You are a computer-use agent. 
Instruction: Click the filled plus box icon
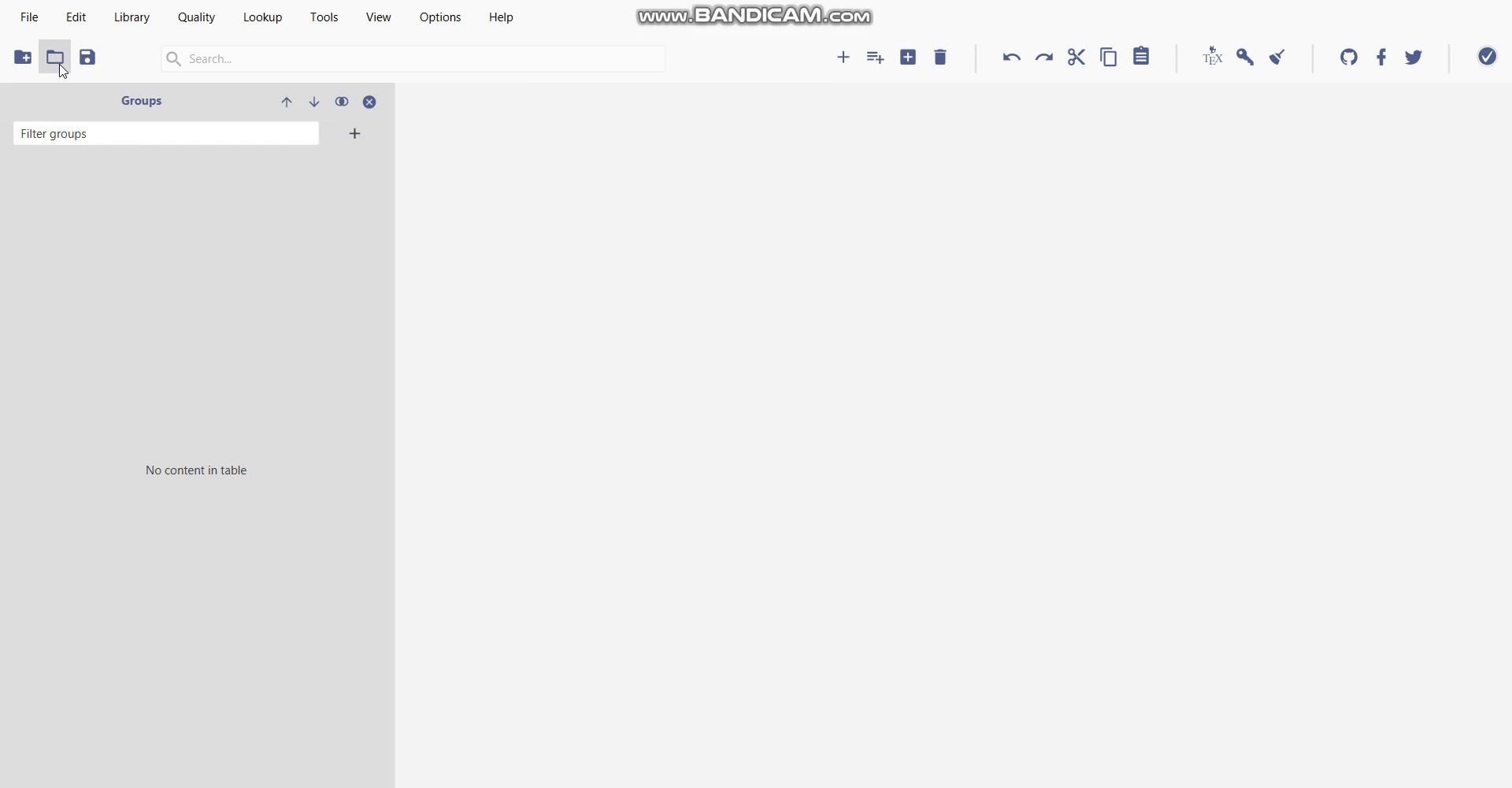point(908,58)
